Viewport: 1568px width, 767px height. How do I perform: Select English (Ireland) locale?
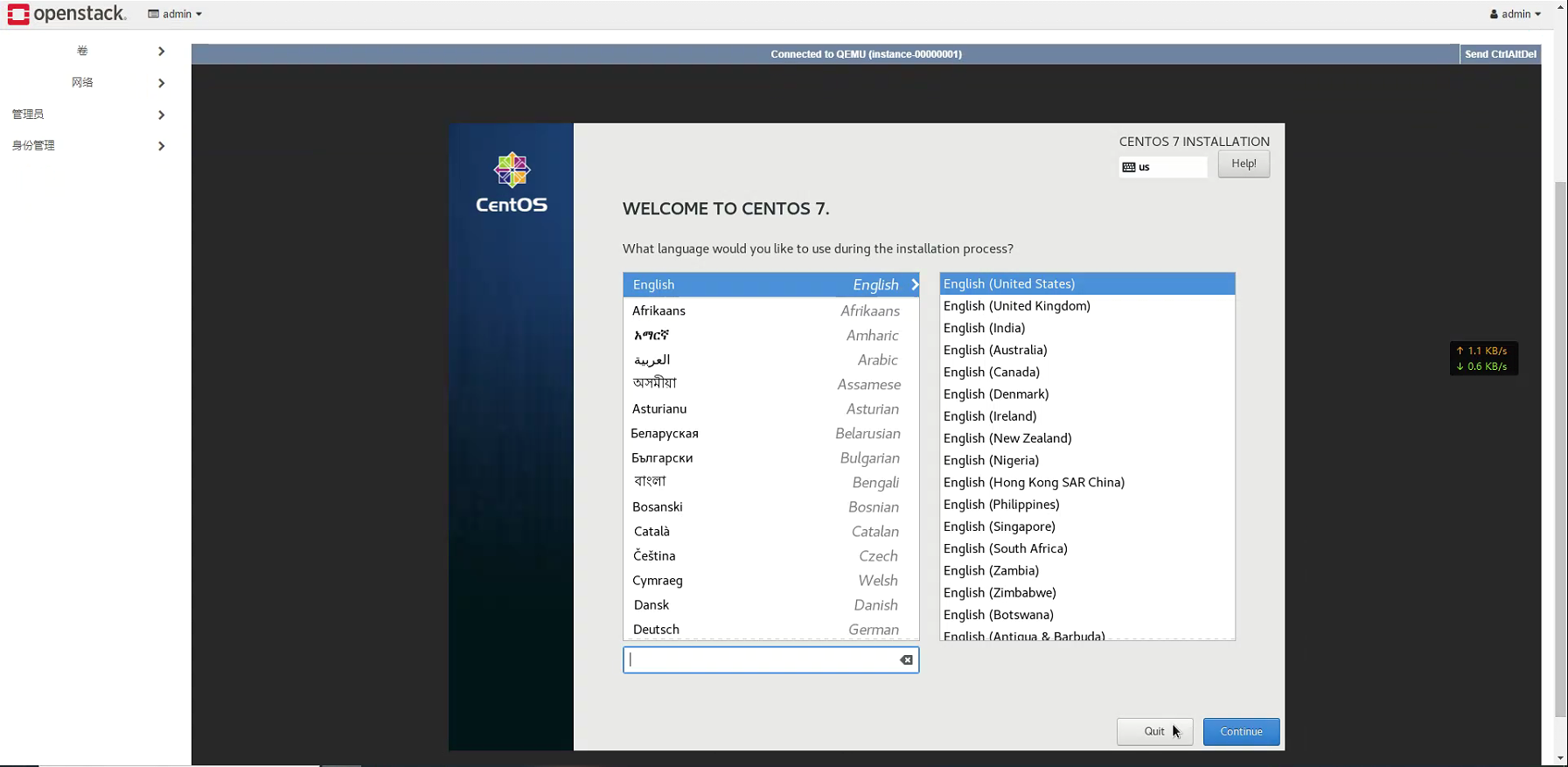click(x=1087, y=416)
